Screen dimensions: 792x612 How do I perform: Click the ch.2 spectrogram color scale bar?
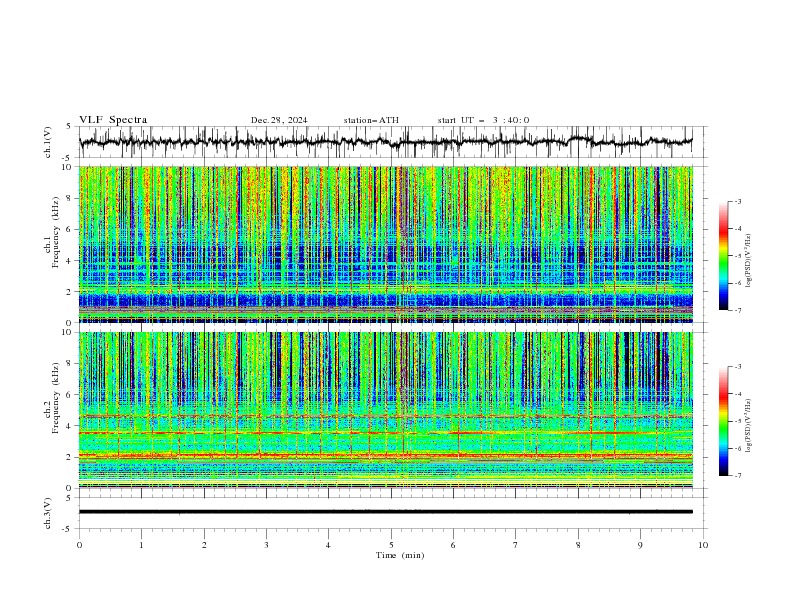pos(723,421)
